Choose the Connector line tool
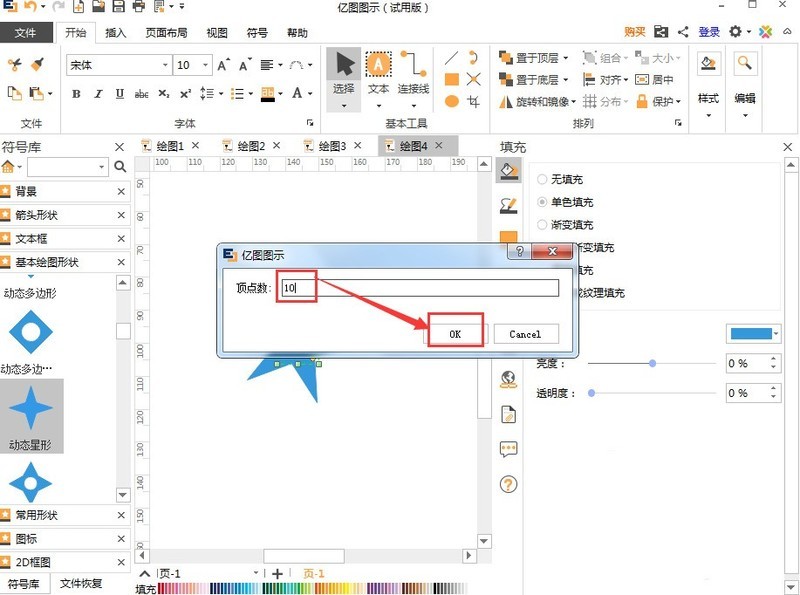The height and width of the screenshot is (595, 800). pyautogui.click(x=413, y=64)
